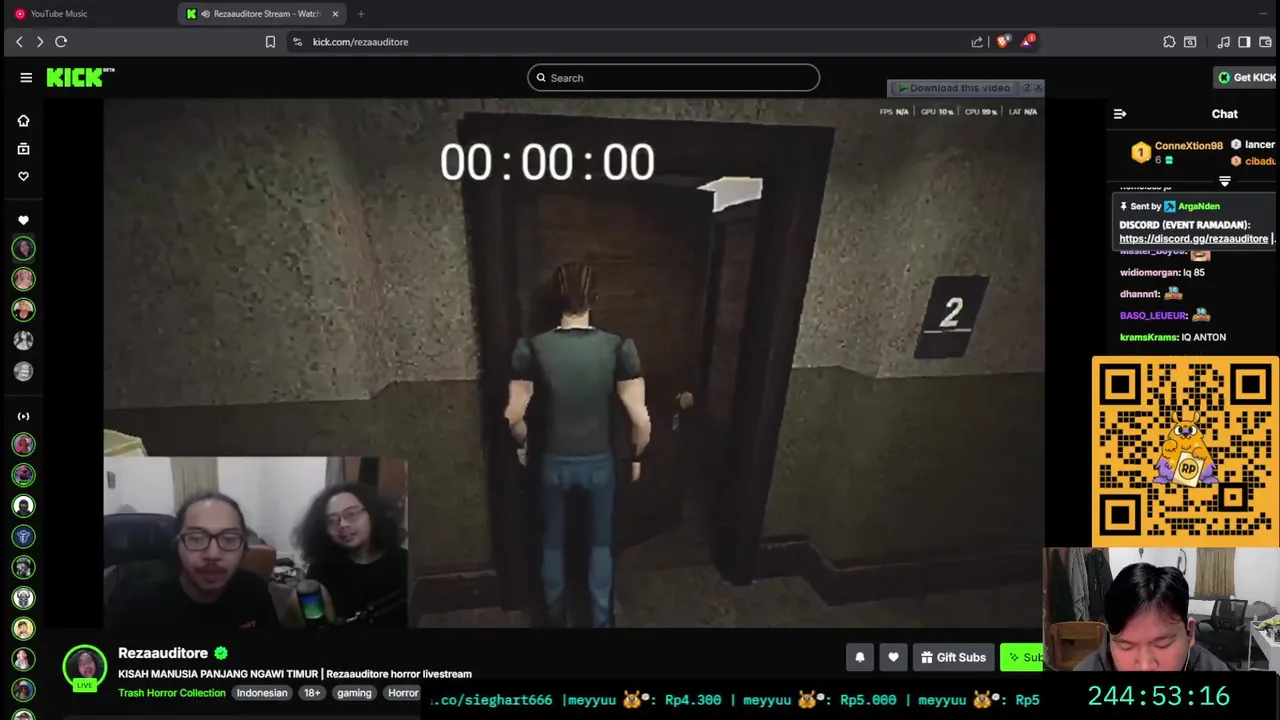
Task: Bookmark this page icon
Action: pos(270,42)
